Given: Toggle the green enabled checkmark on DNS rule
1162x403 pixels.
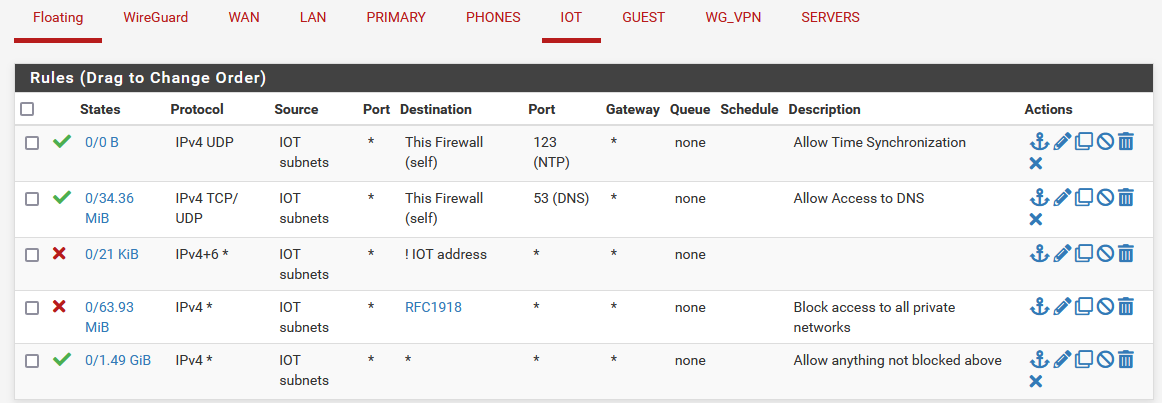Looking at the screenshot, I should [x=62, y=197].
